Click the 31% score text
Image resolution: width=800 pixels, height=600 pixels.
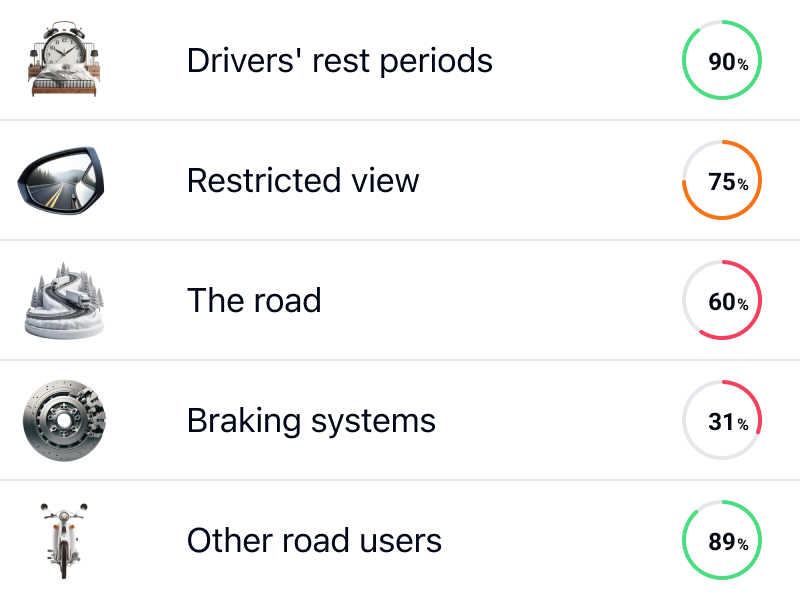728,421
